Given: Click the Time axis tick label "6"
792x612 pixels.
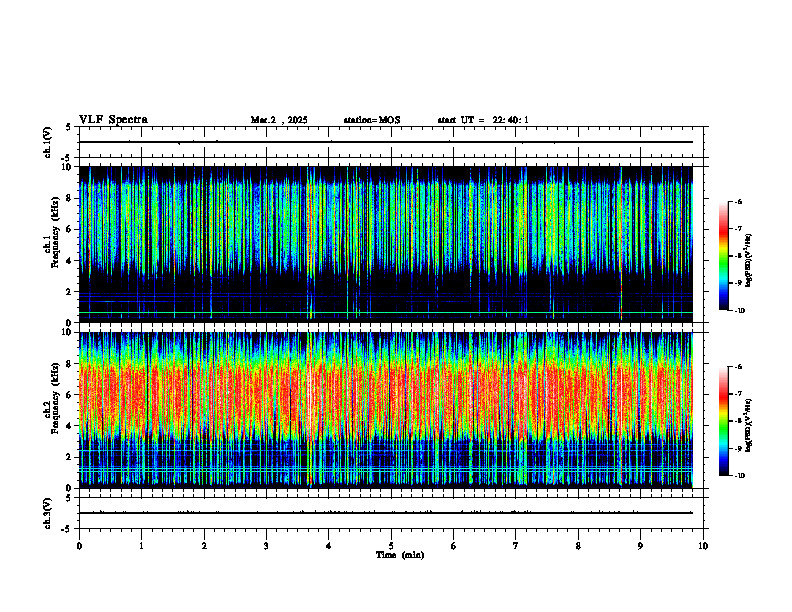Looking at the screenshot, I should [x=454, y=546].
